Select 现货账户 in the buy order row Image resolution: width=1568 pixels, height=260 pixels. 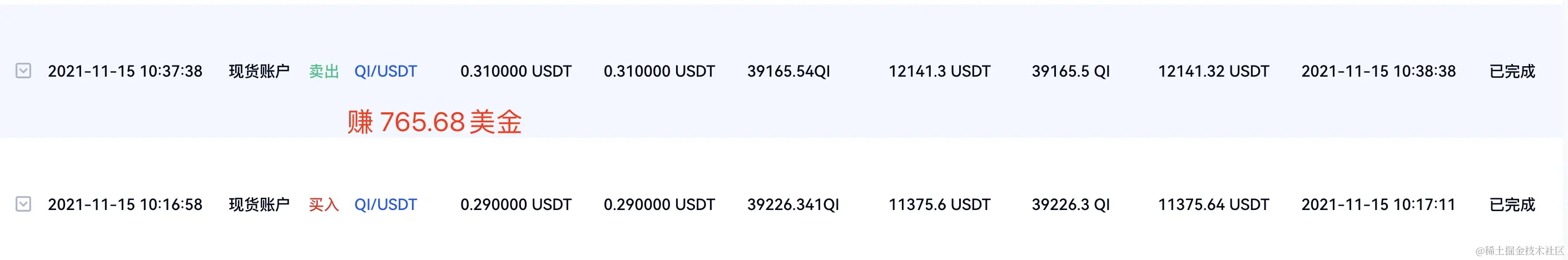pyautogui.click(x=259, y=204)
